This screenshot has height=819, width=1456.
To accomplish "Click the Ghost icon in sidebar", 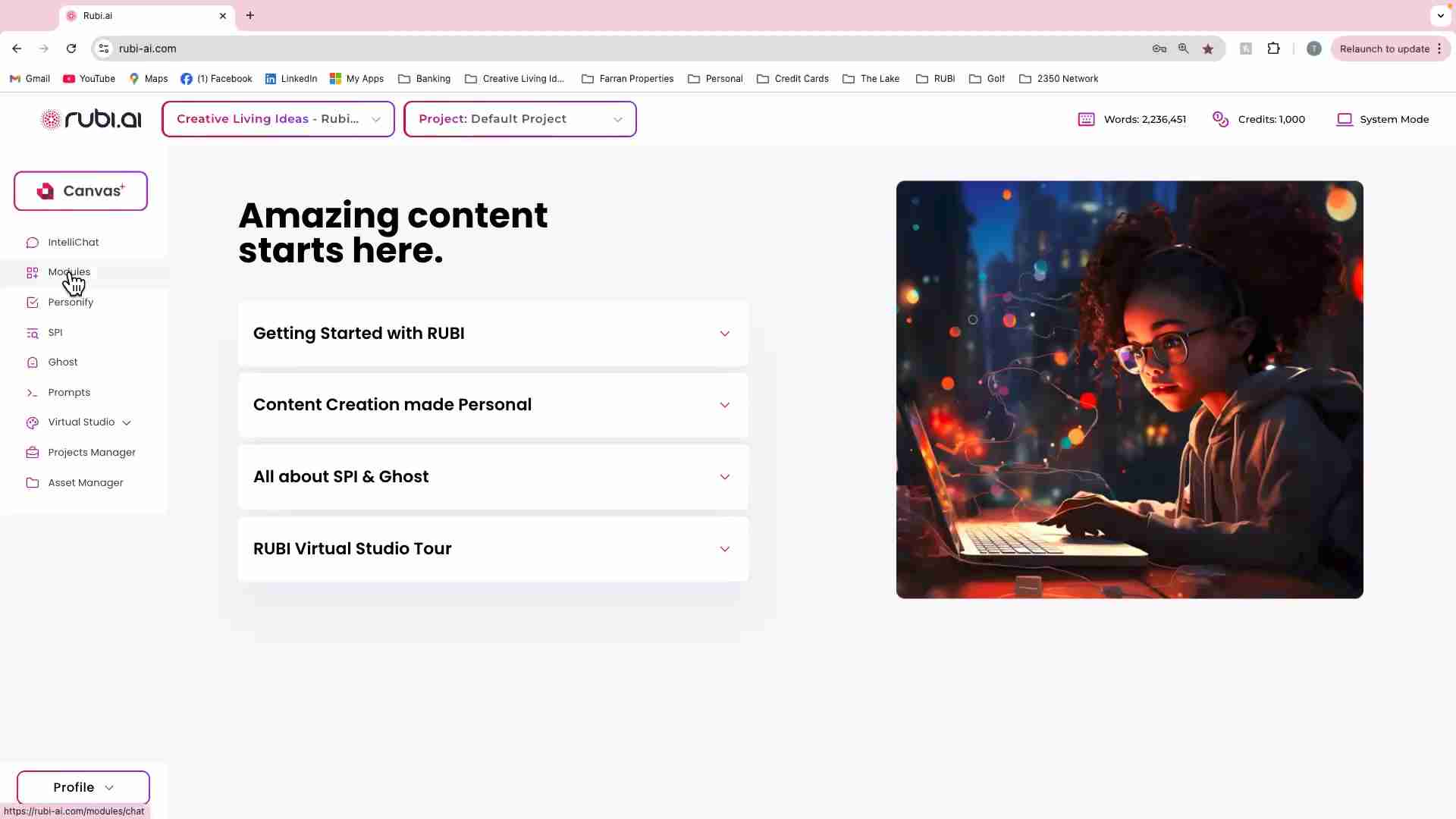I will pyautogui.click(x=32, y=362).
